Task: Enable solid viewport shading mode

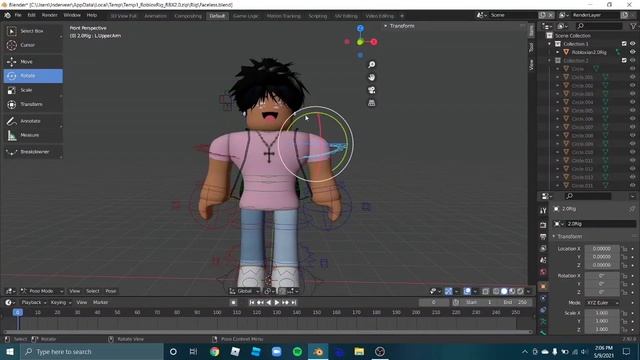Action: coord(504,291)
